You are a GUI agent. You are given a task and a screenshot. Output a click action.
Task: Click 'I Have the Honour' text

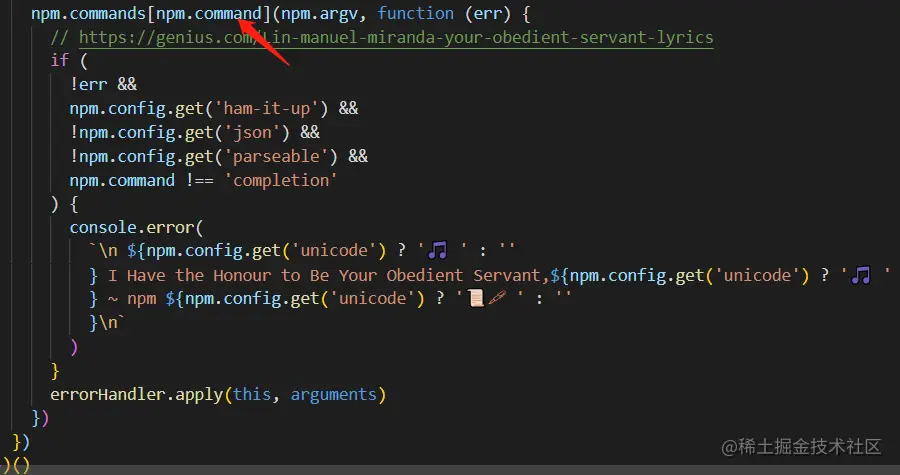pyautogui.click(x=185, y=275)
